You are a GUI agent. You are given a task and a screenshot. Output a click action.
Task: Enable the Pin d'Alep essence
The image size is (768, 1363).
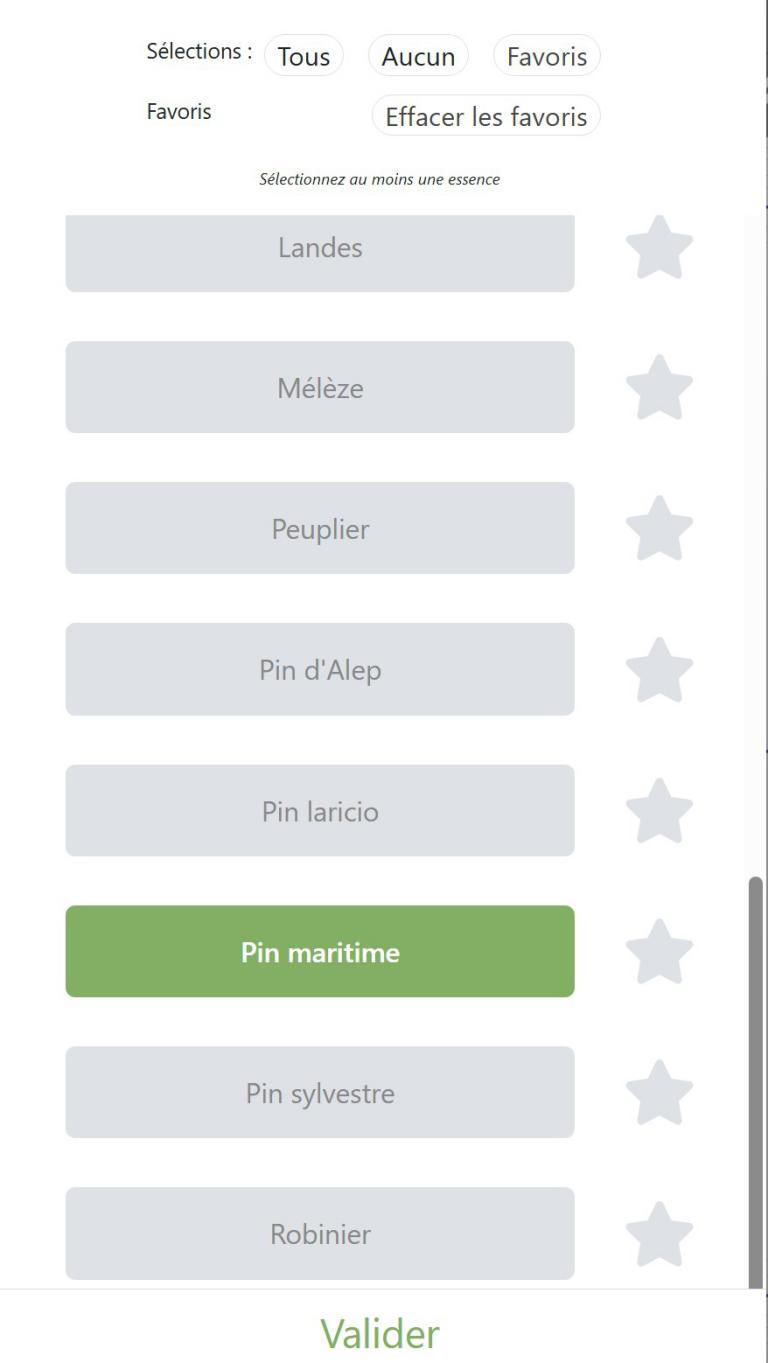click(320, 669)
